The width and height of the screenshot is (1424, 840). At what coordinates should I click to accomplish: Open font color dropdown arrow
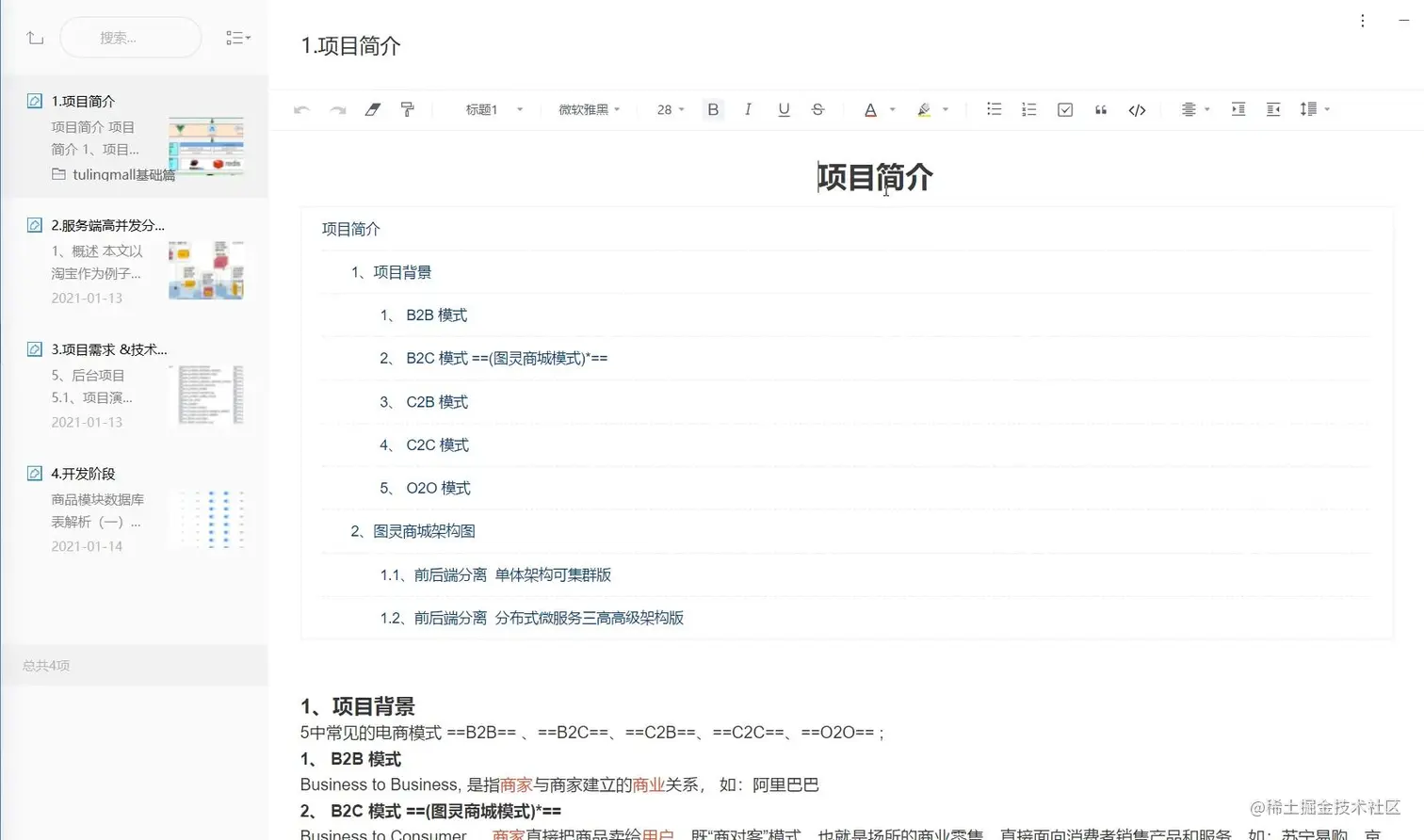tap(893, 109)
